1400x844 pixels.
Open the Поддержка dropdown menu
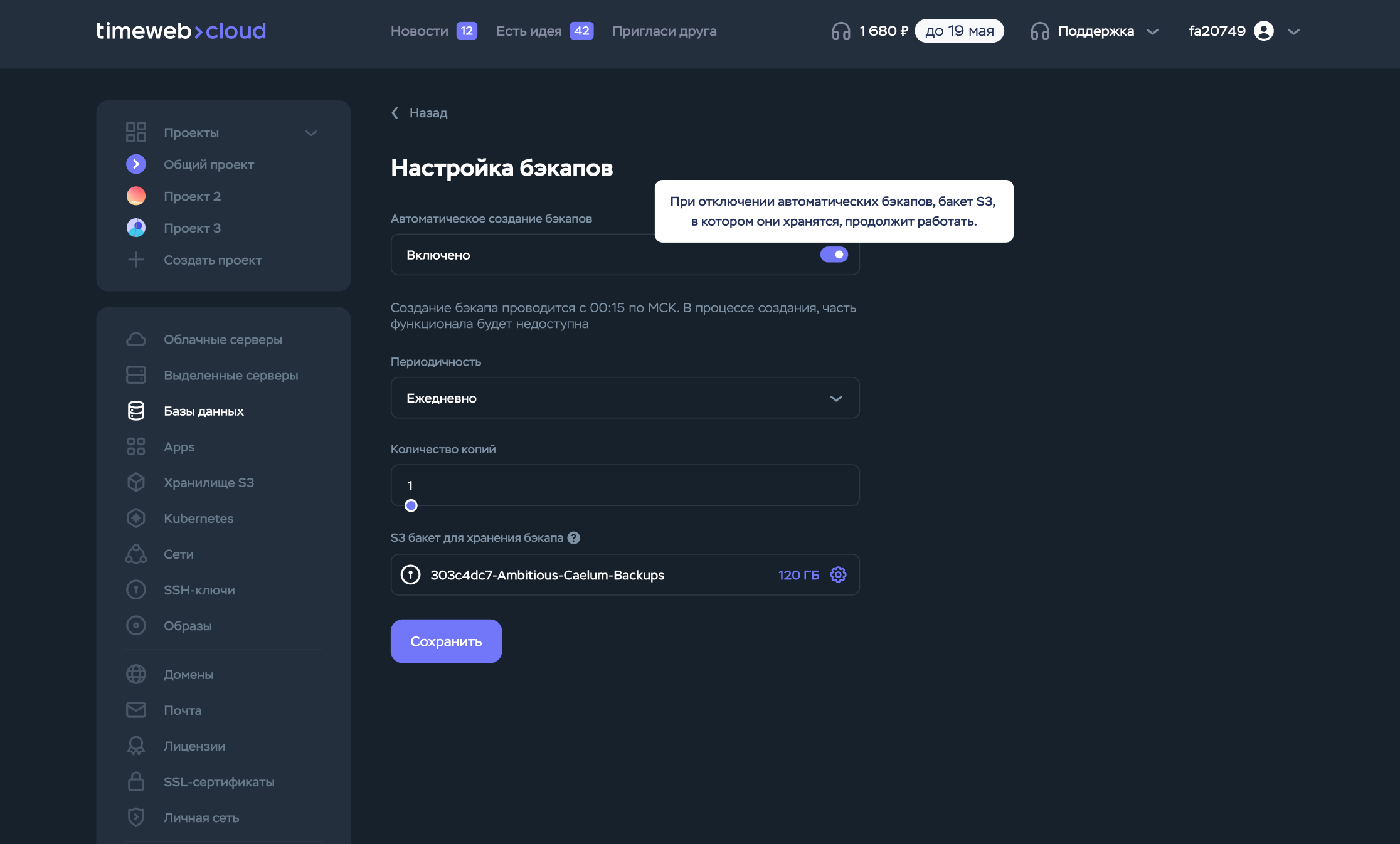click(x=1095, y=31)
